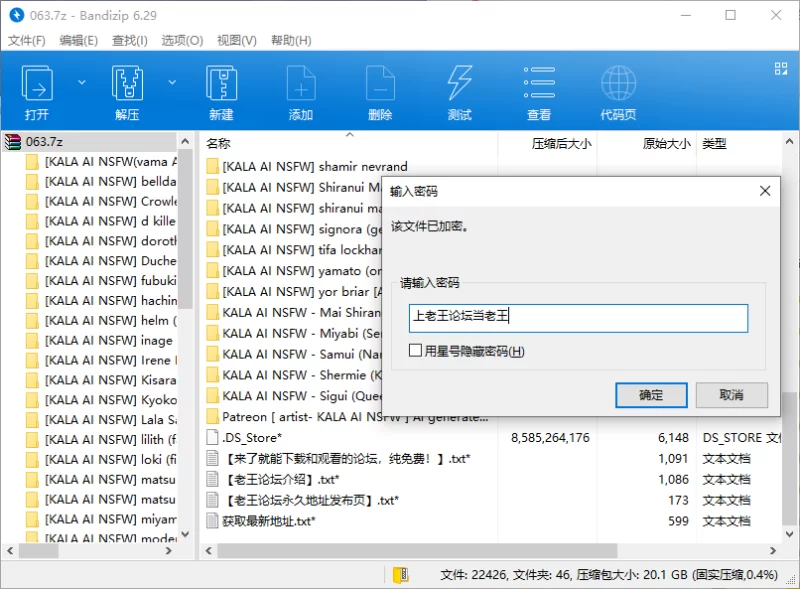Click the archive icon in the status bar
800x589 pixels.
pyautogui.click(x=400, y=575)
